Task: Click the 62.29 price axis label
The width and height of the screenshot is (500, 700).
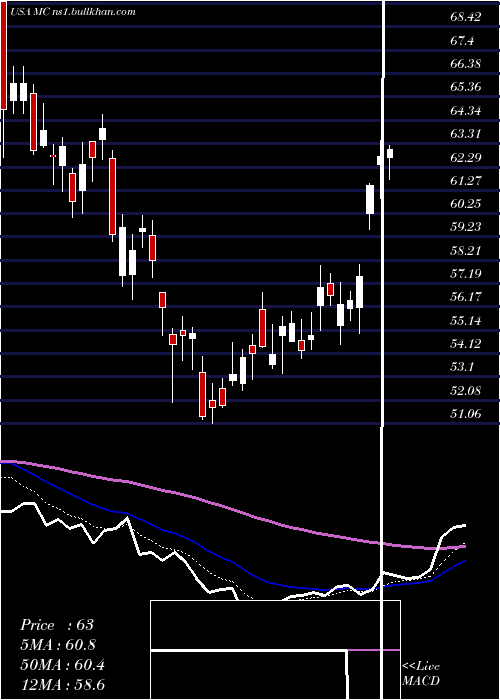Action: 466,158
